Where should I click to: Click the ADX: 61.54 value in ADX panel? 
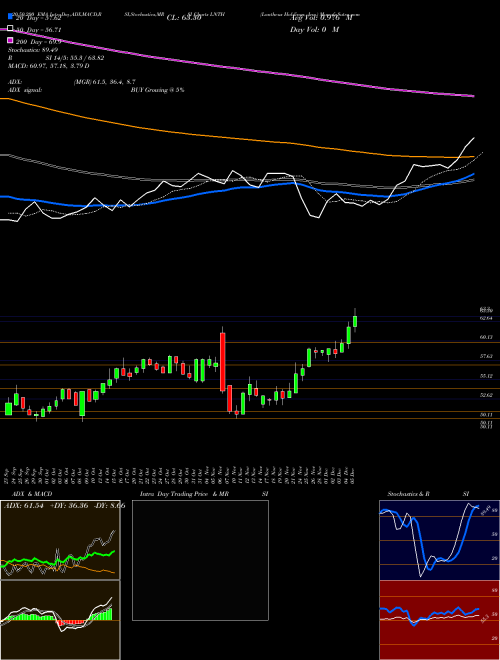pyautogui.click(x=24, y=506)
